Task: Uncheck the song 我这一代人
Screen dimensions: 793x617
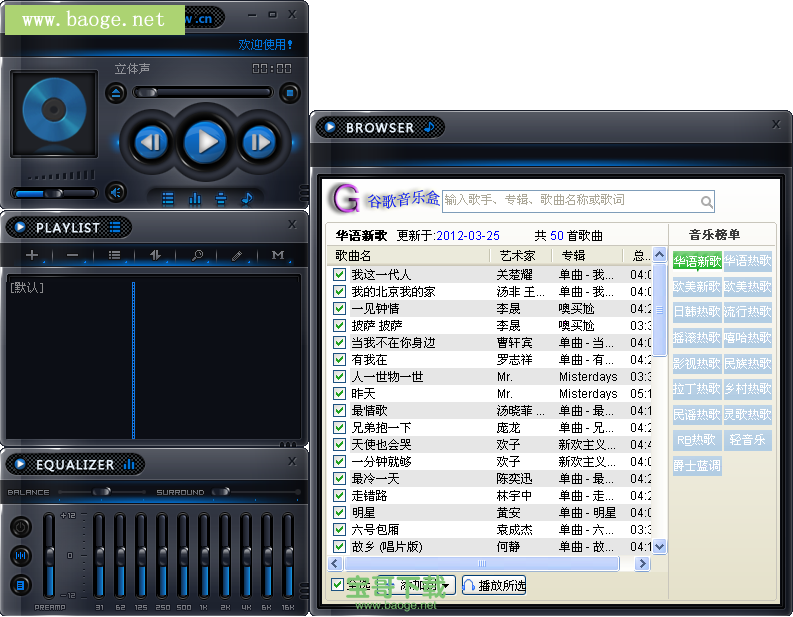Action: [339, 275]
